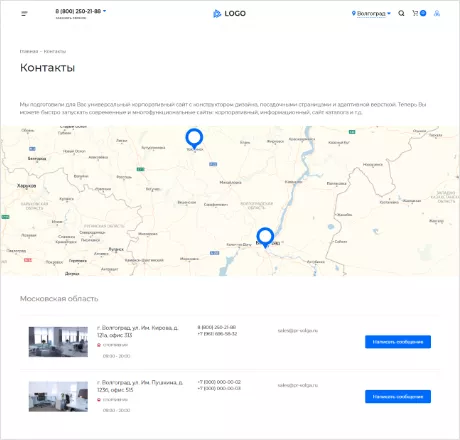Click the second office email address
This screenshot has width=460, height=440.
coord(298,385)
